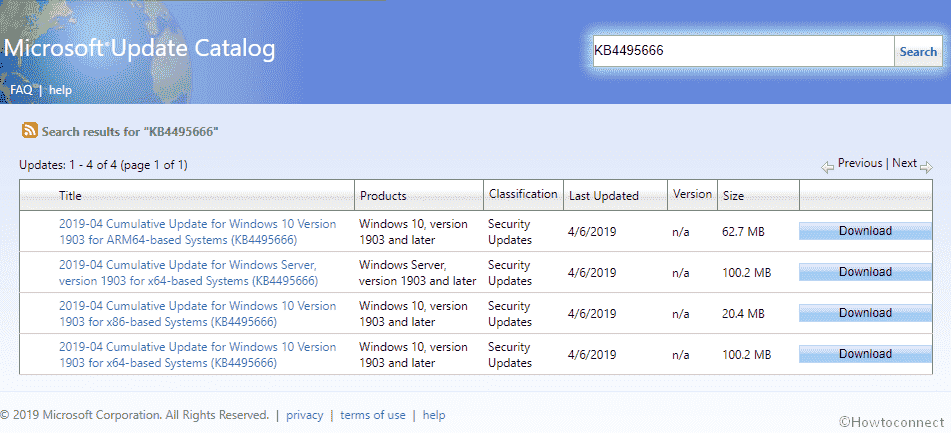Sort results by Last Updated column

tap(603, 196)
